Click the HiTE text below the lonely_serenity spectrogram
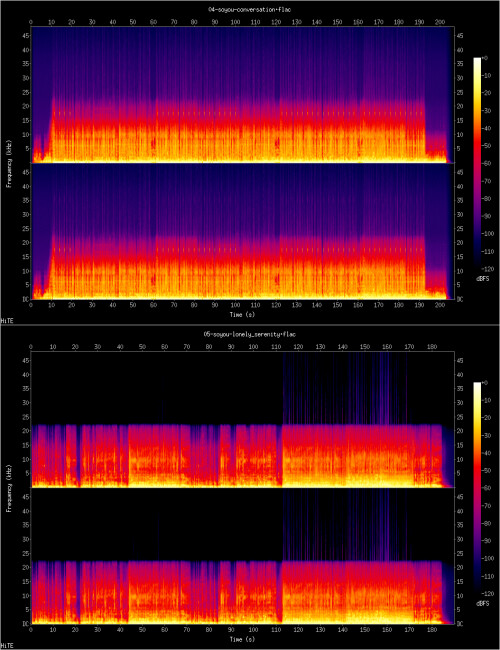 [6, 646]
